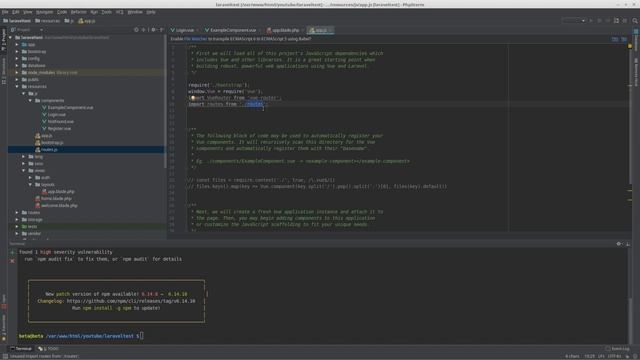Open the Terminal tool window tab
Screen dimensions: 640x360
[x=21, y=349]
